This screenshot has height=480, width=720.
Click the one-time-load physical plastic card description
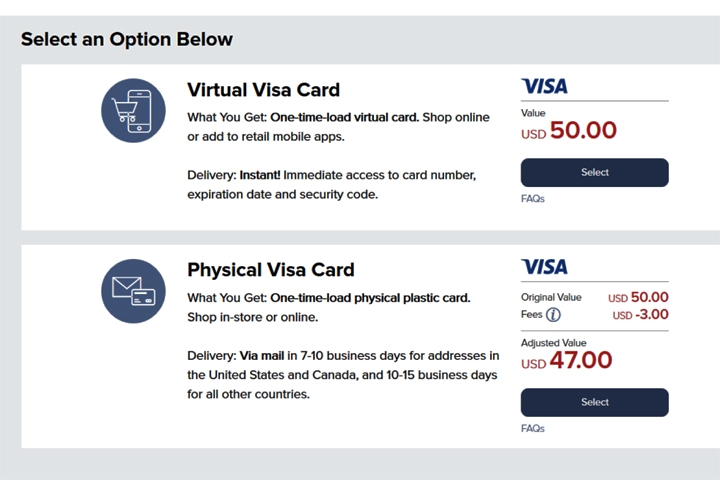[328, 307]
